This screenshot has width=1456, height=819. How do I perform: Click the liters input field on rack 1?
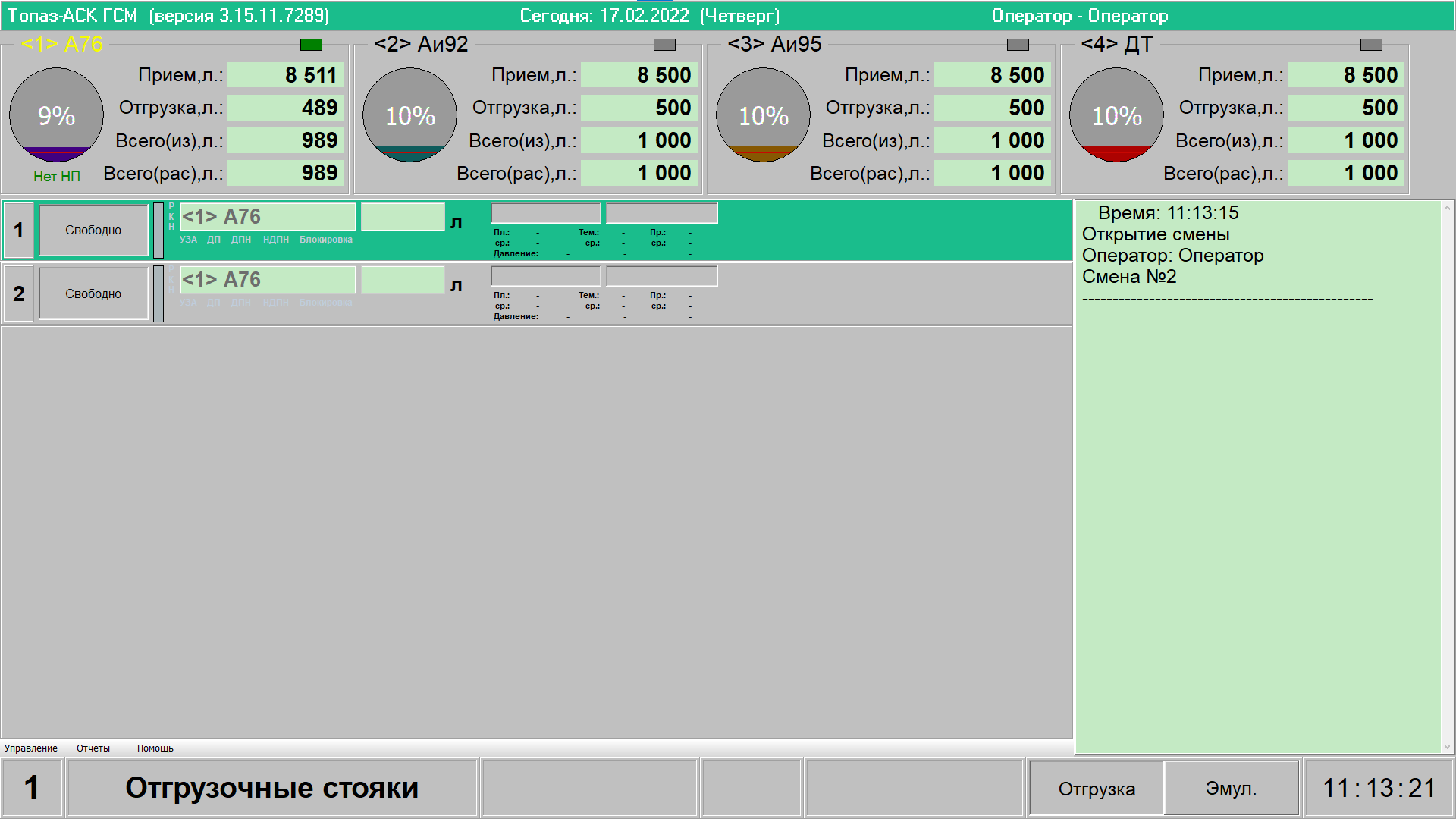tap(403, 217)
